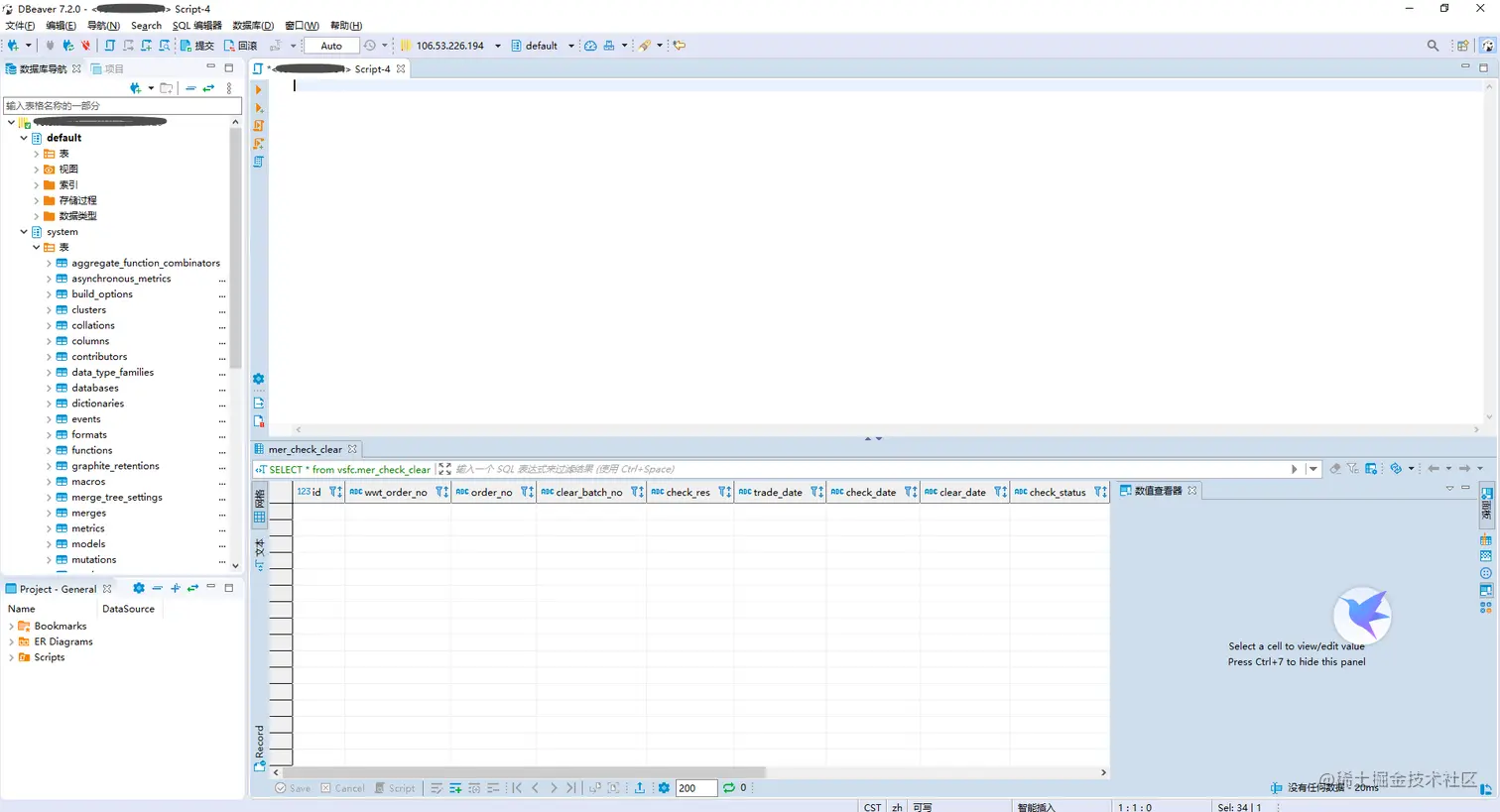This screenshot has height=812, width=1500.
Task: Click results settings gear icon
Action: pos(664,788)
